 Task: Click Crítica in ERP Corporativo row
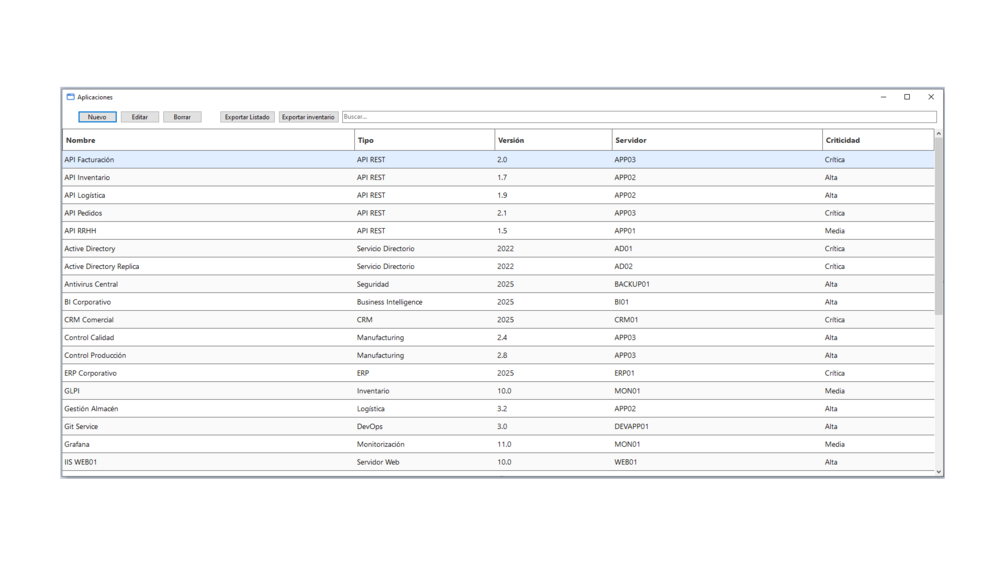click(835, 373)
